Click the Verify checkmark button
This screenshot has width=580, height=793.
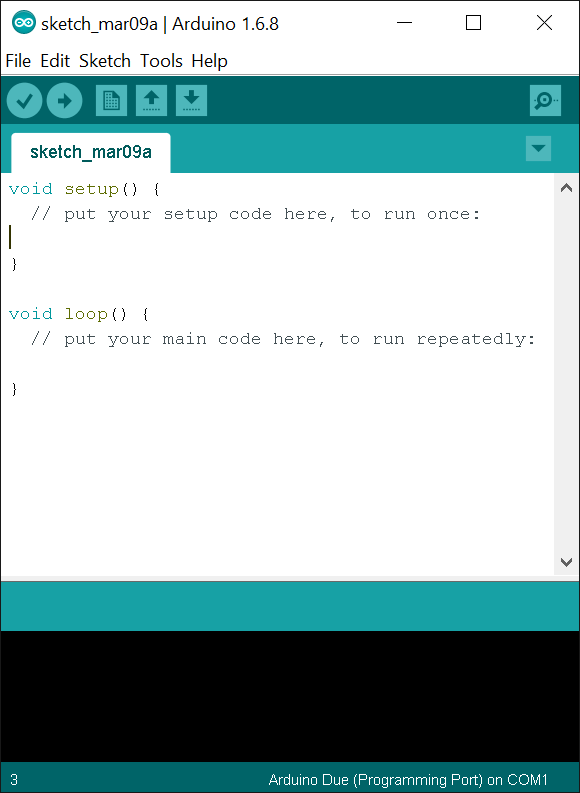tap(24, 101)
